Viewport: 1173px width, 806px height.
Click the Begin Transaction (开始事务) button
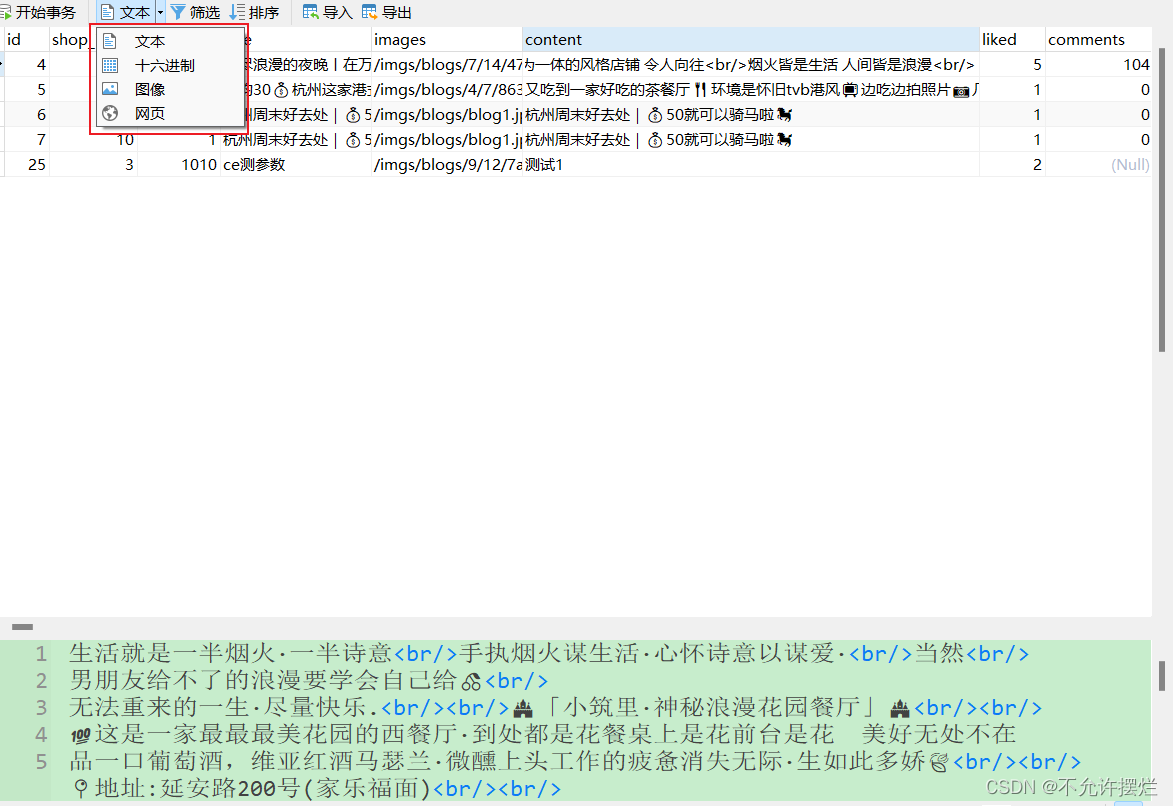click(x=38, y=12)
